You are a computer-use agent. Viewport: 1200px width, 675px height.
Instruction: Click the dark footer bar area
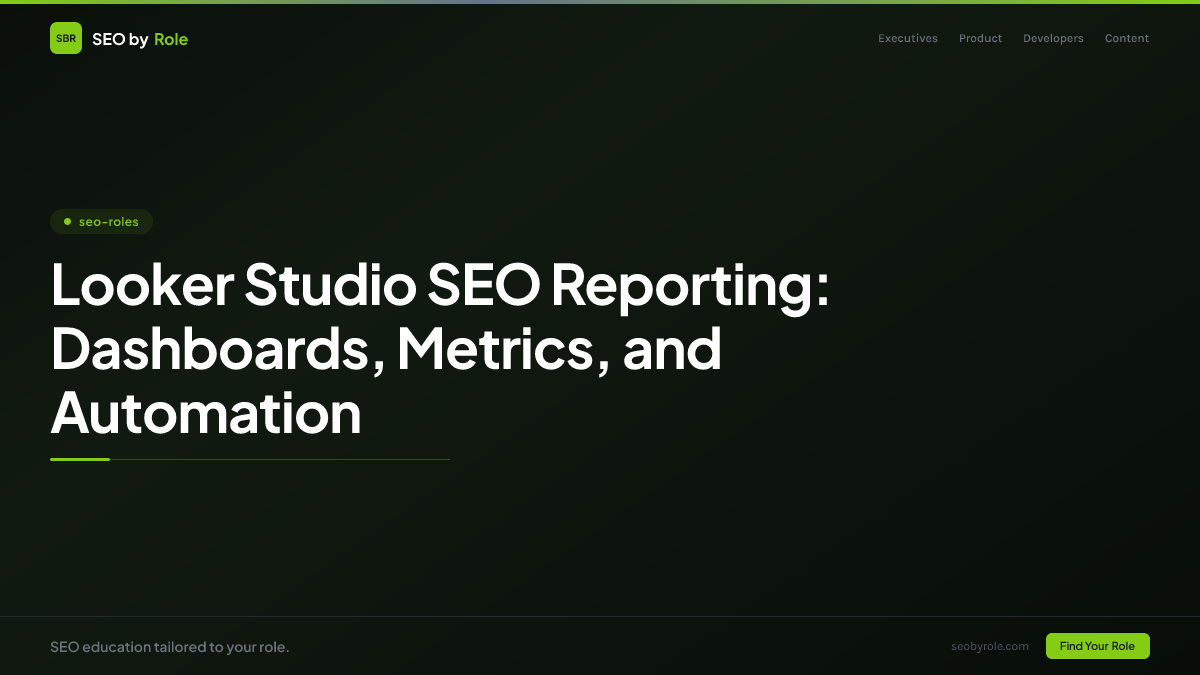point(600,646)
